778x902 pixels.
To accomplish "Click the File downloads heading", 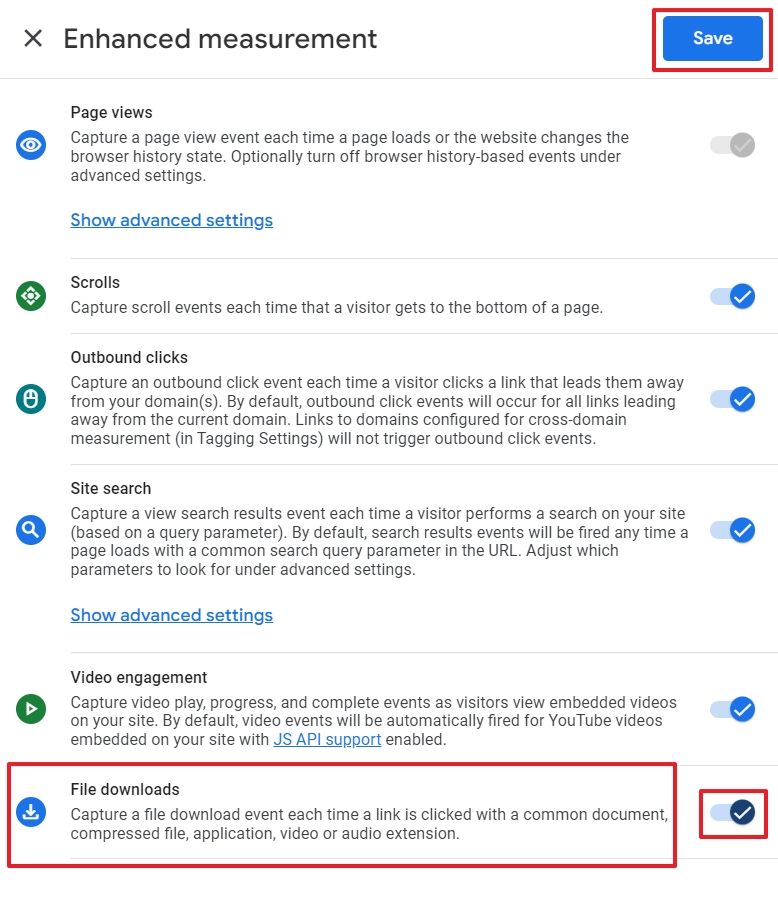I will pos(125,789).
